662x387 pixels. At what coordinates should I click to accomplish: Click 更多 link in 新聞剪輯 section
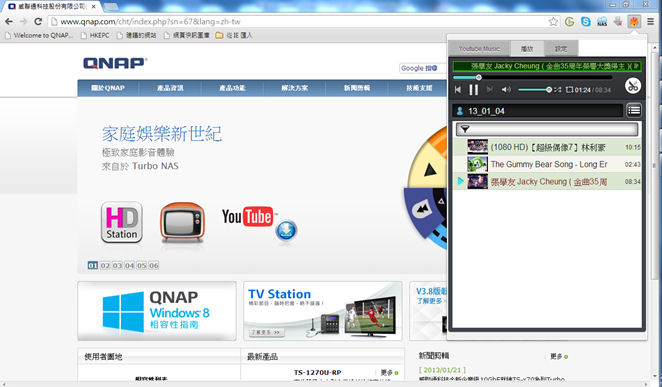tap(559, 357)
